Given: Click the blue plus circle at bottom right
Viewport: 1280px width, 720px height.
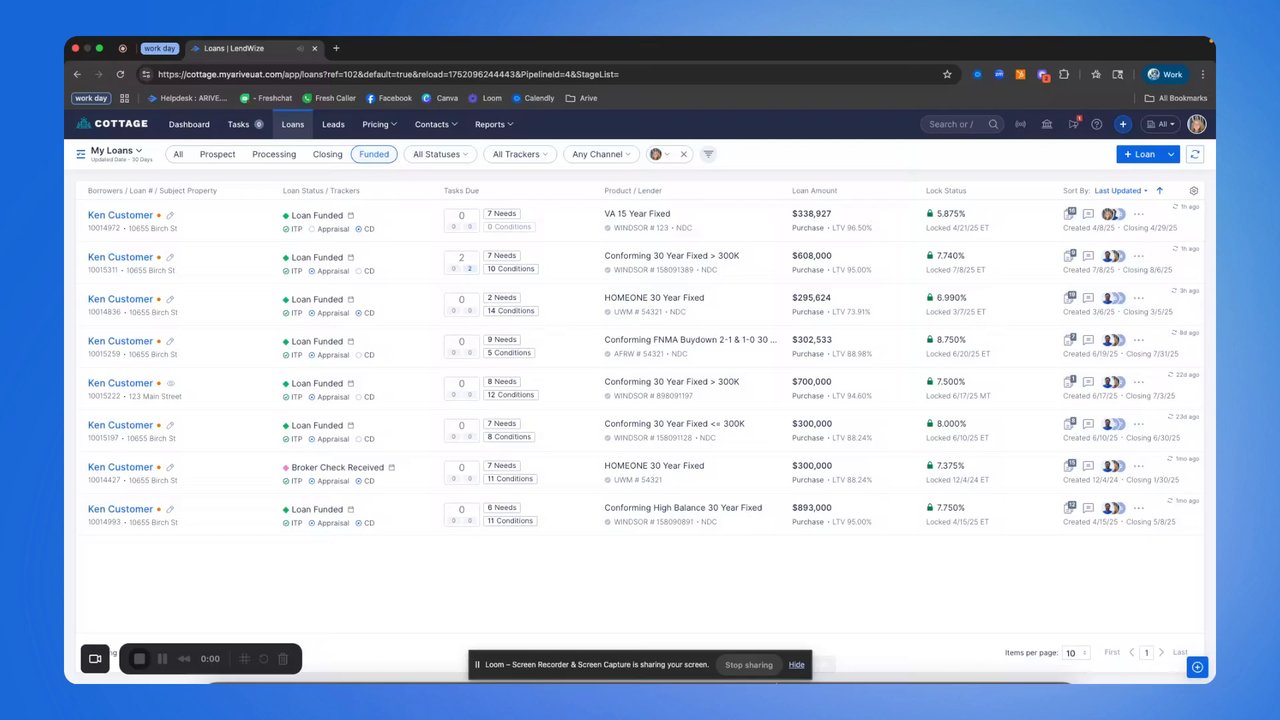Looking at the screenshot, I should [1196, 667].
